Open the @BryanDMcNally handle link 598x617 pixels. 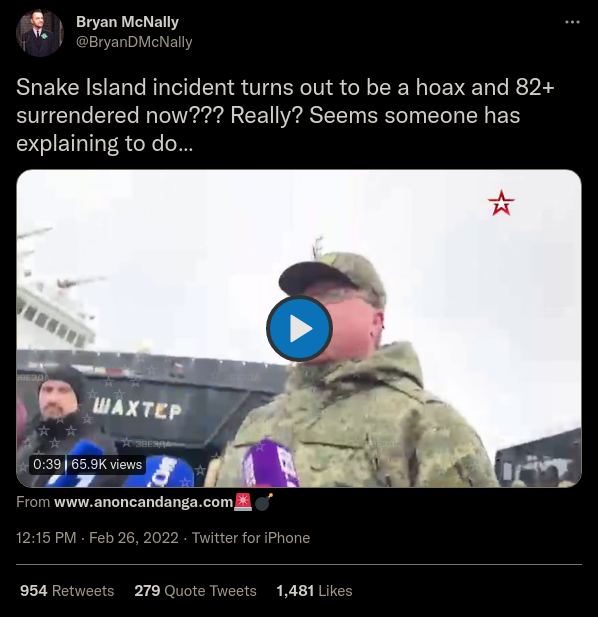pos(134,42)
